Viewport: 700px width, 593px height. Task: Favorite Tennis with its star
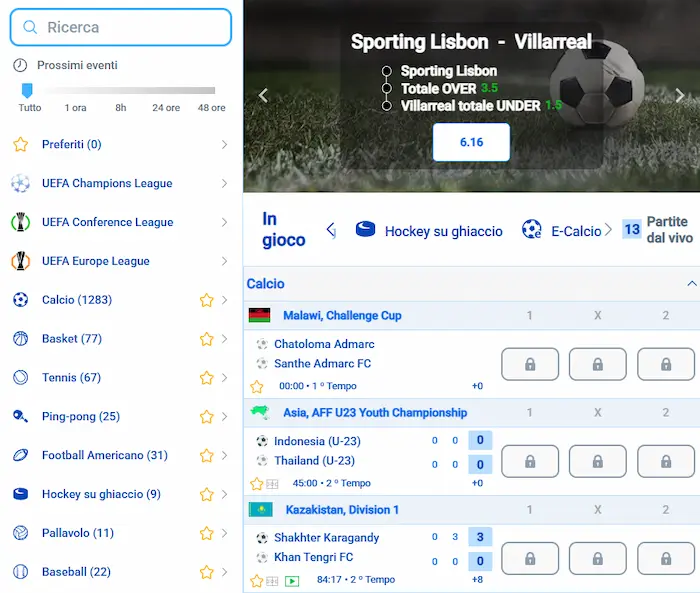tap(206, 378)
